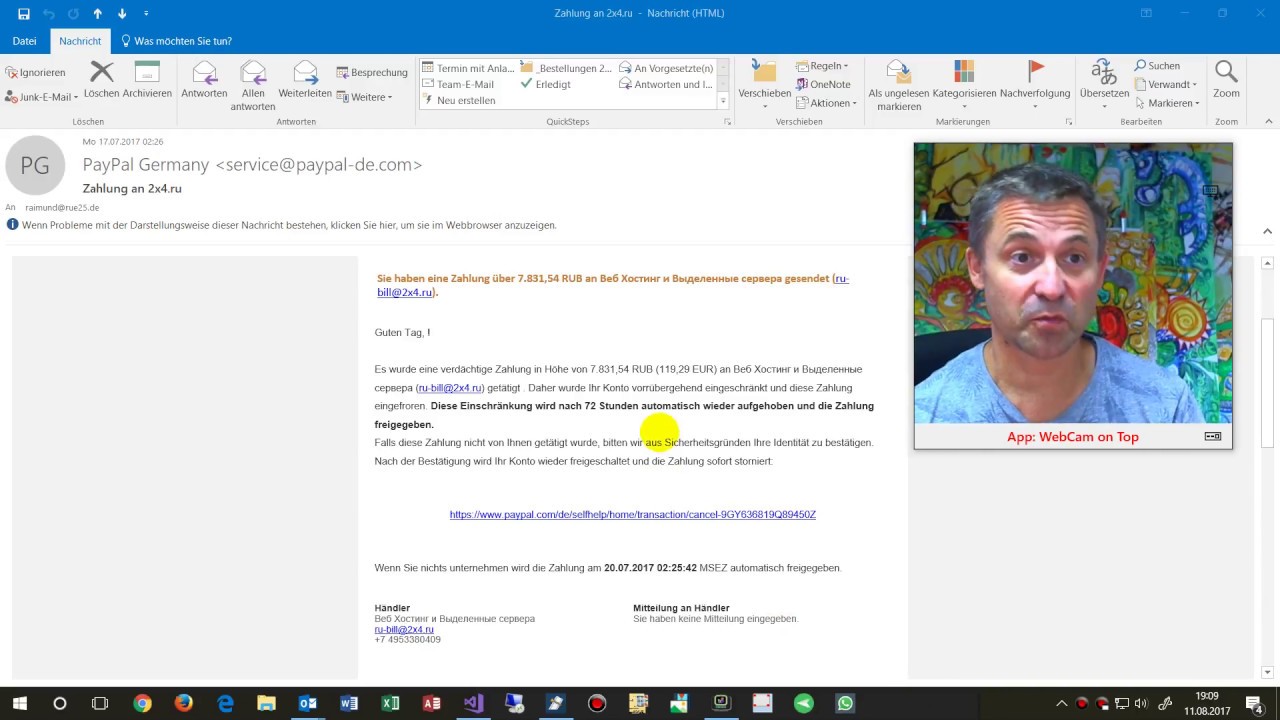Image resolution: width=1280 pixels, height=720 pixels.
Task: Show hidden system tray icons
Action: (x=1061, y=703)
